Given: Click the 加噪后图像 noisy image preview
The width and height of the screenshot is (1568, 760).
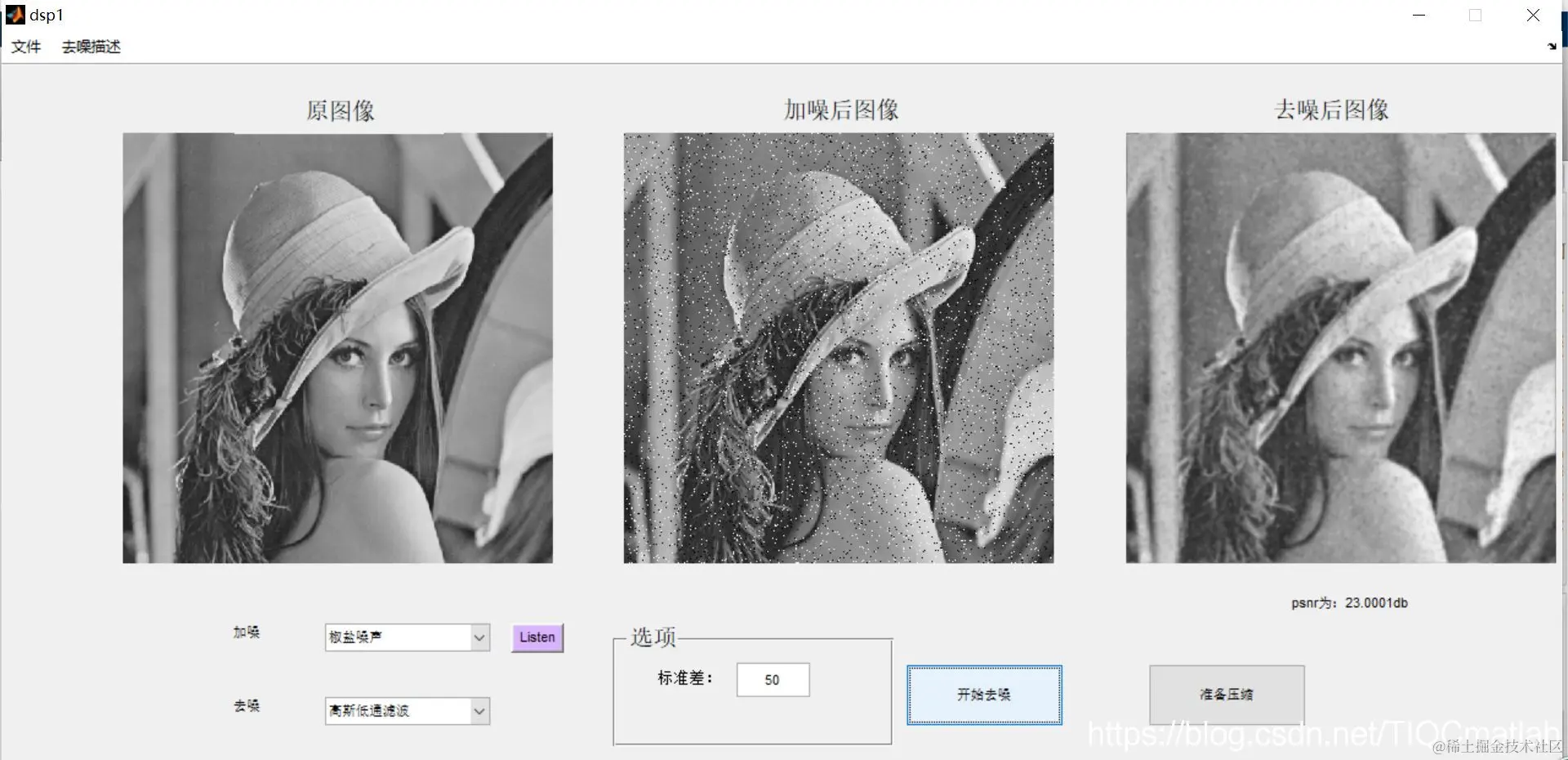Looking at the screenshot, I should 838,347.
